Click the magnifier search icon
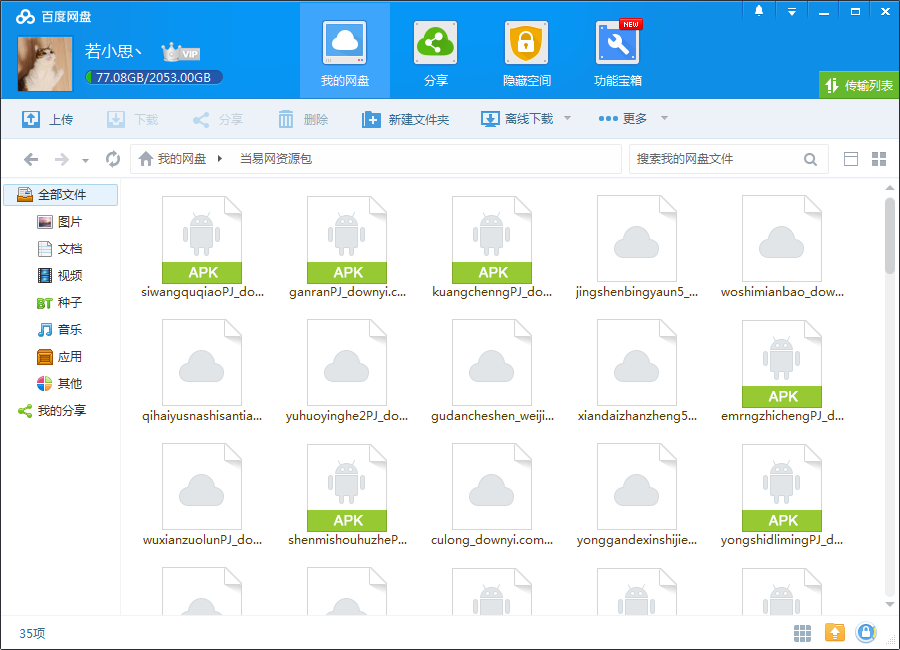Viewport: 900px width, 650px height. pyautogui.click(x=810, y=159)
